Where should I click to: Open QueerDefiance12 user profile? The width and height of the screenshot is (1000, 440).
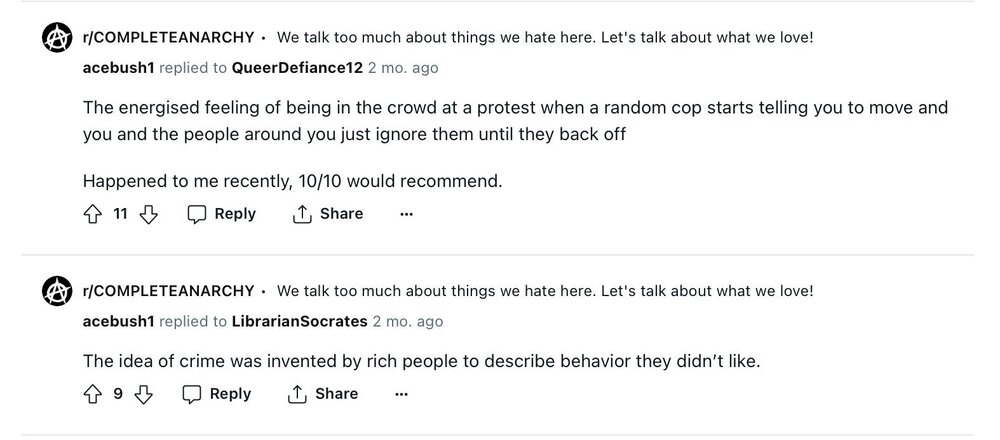pos(297,68)
